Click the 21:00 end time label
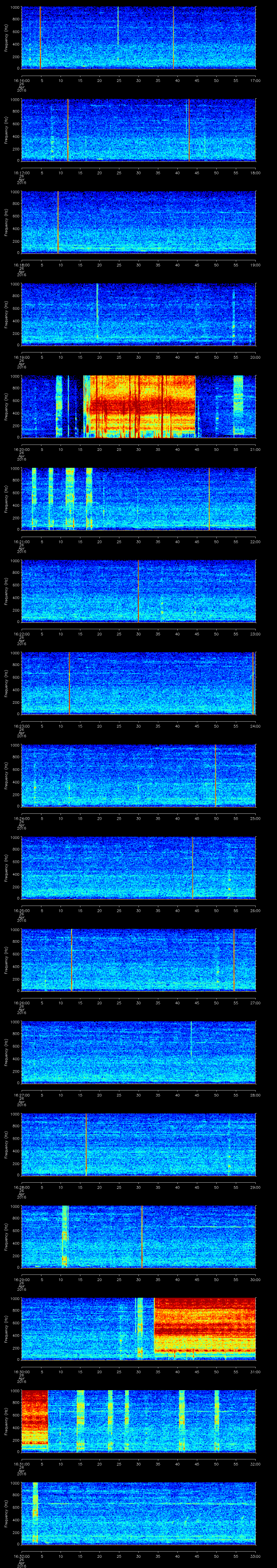Screen dimensions: 277x1568 click(x=255, y=449)
